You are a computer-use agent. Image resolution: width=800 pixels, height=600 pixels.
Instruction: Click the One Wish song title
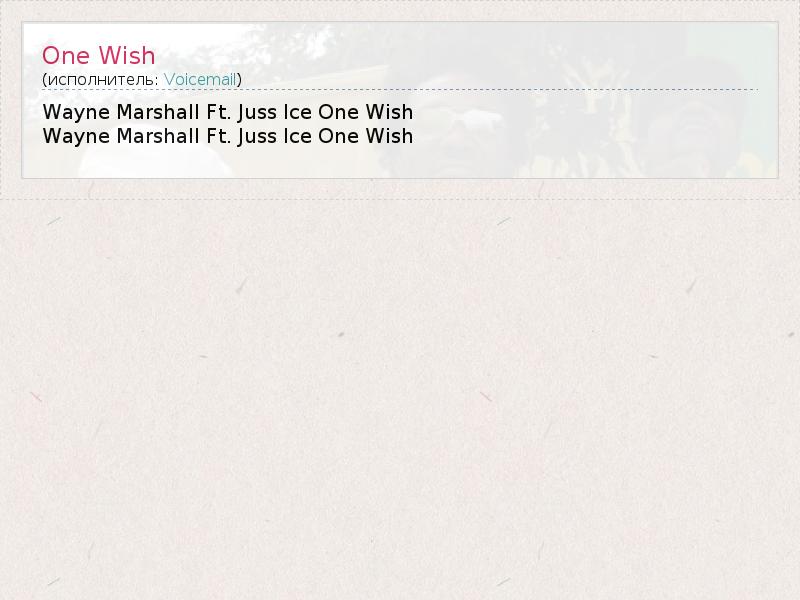[x=98, y=56]
